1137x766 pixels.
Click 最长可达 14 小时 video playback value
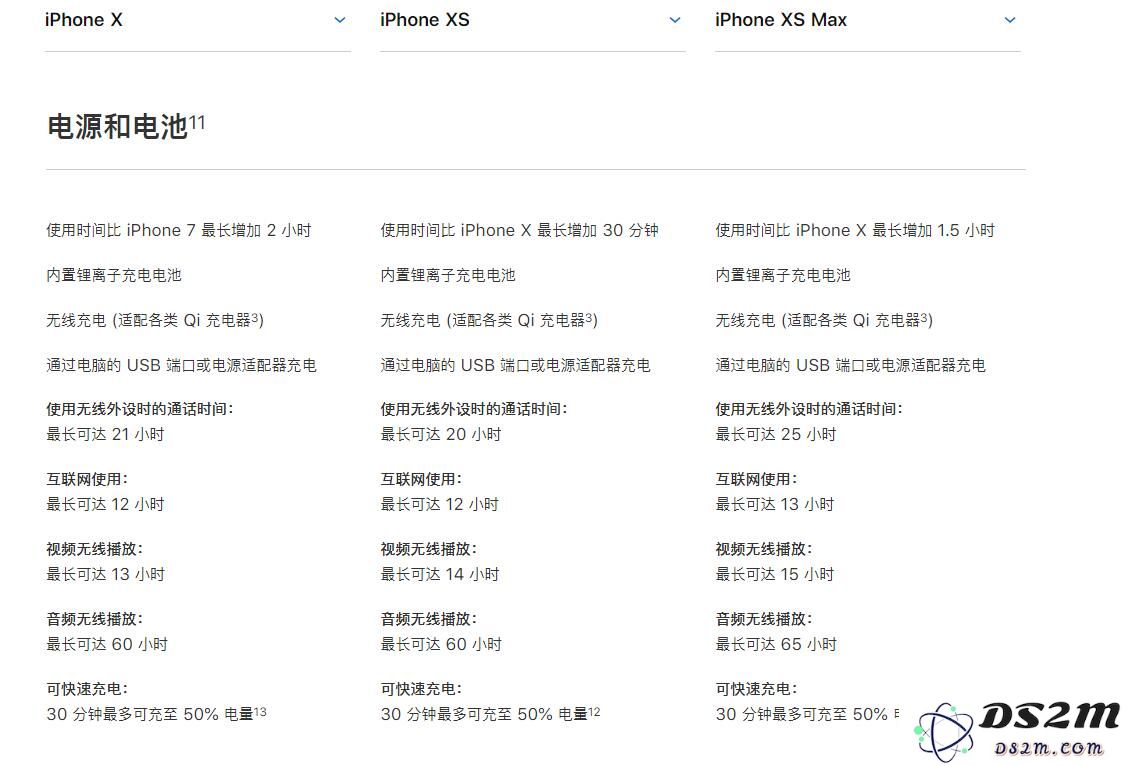[x=440, y=574]
